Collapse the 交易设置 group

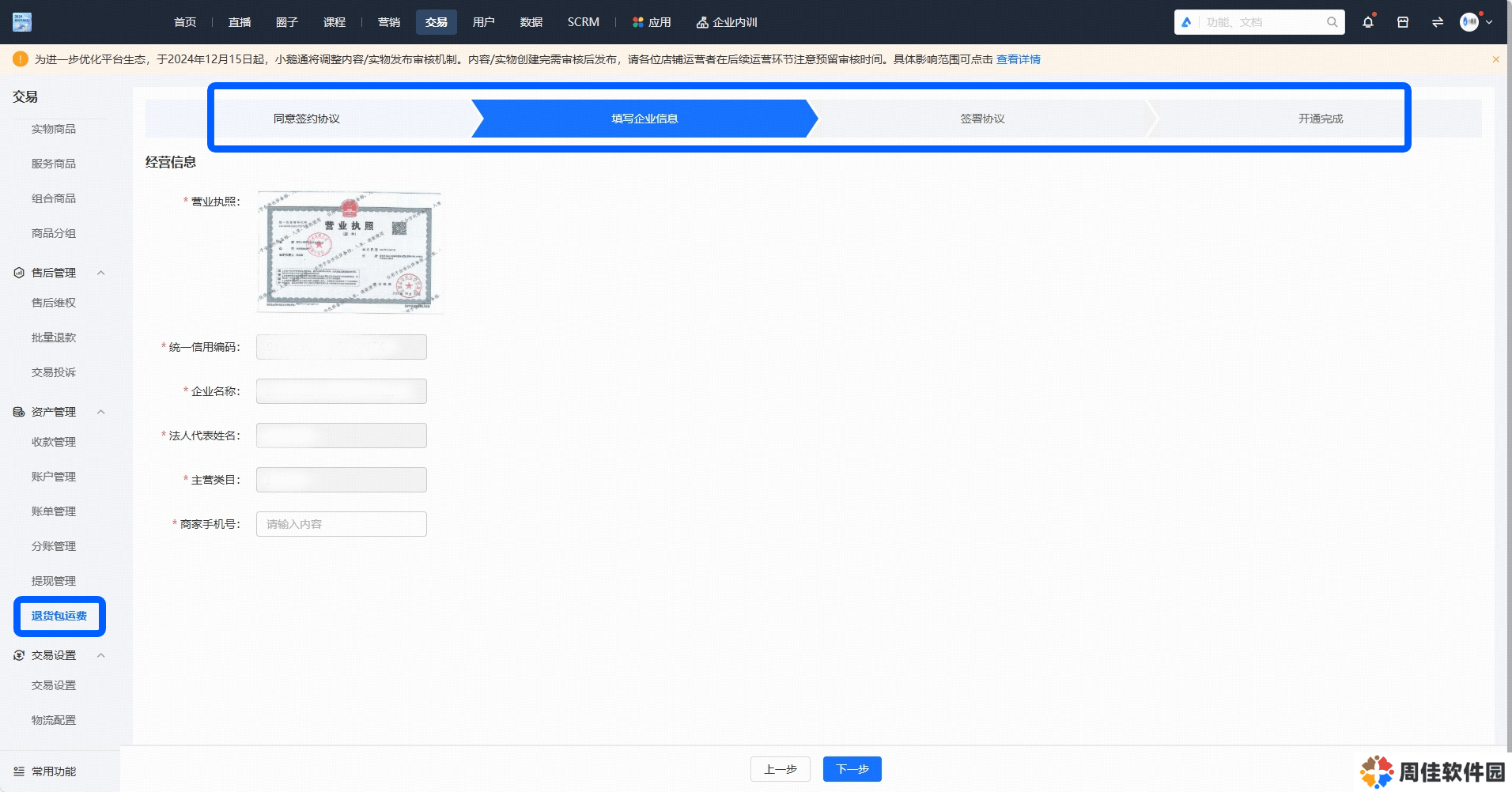point(100,655)
